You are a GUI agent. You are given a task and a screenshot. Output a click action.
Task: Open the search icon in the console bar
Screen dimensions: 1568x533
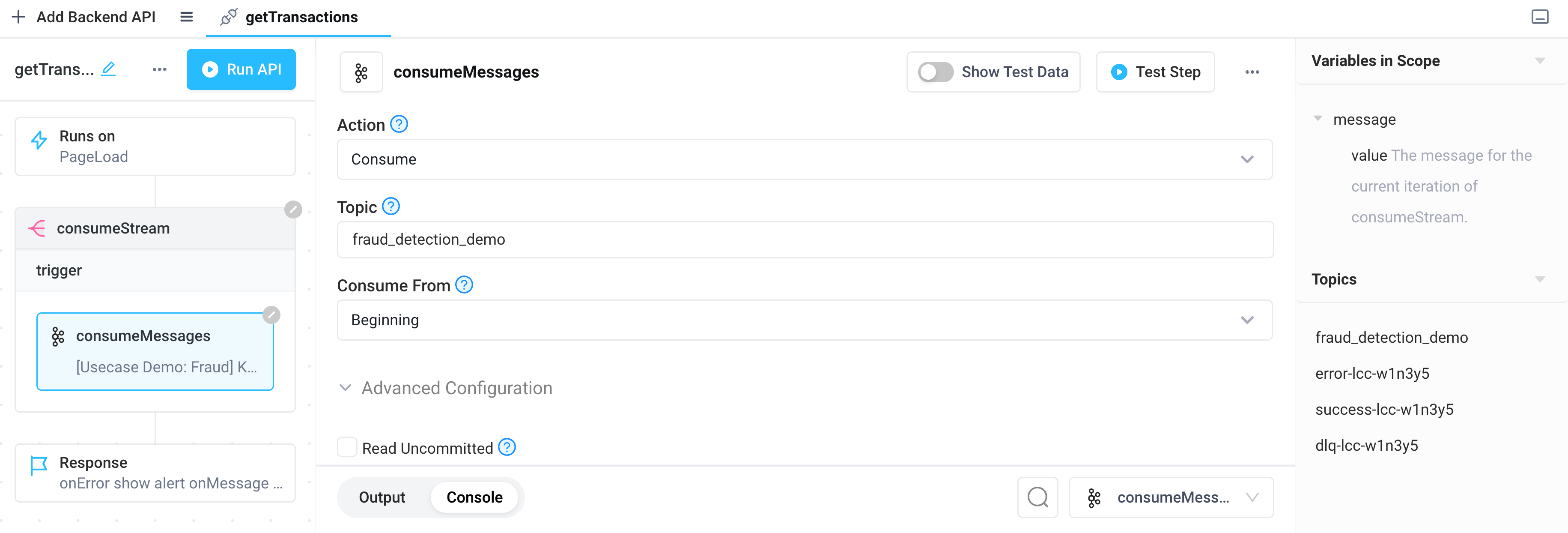[1037, 497]
